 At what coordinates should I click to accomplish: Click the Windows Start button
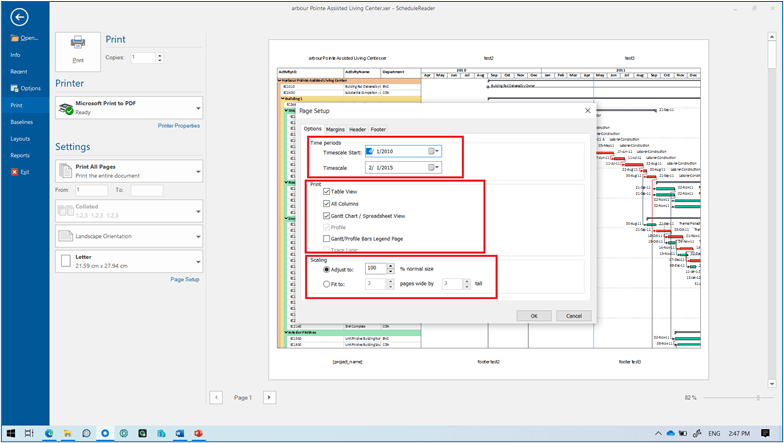11,433
